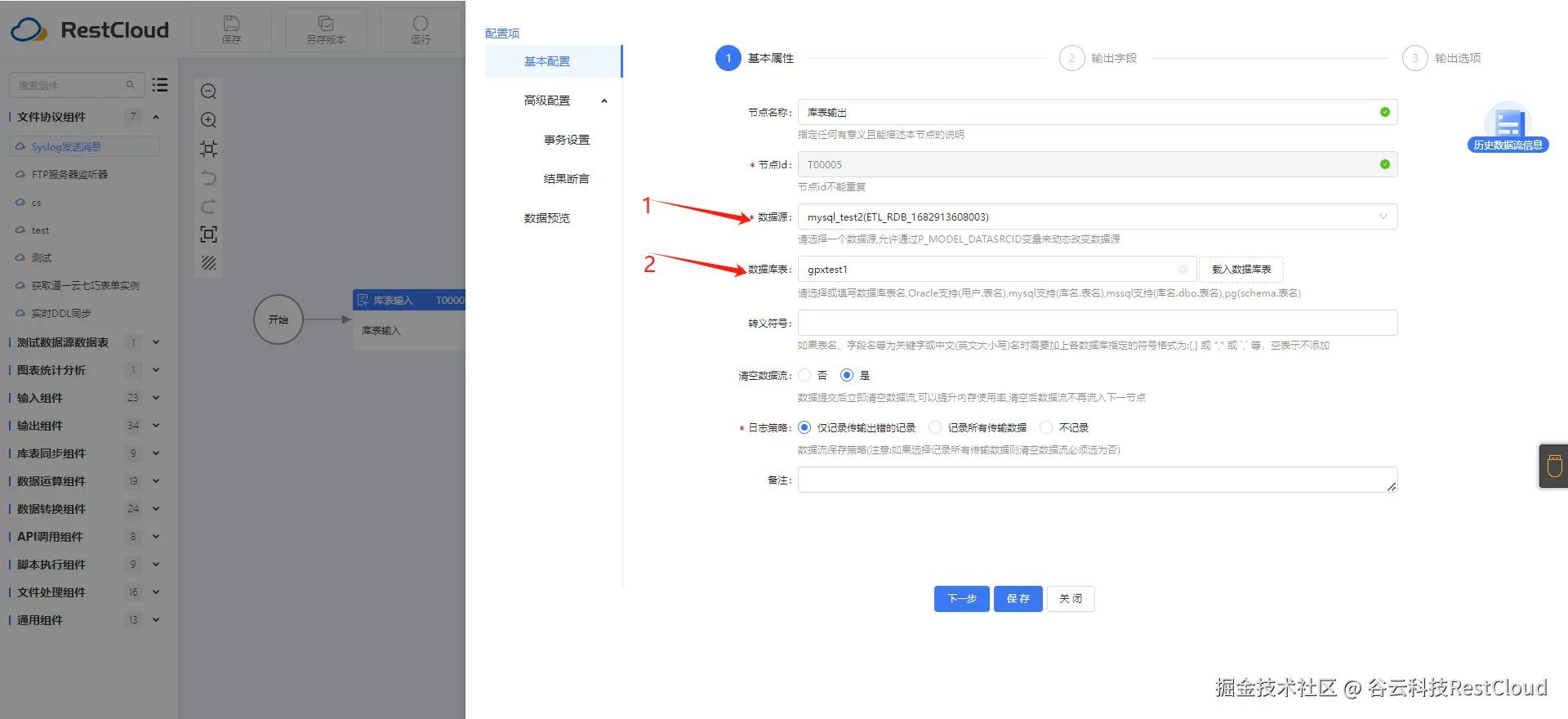Zoom out the canvas
The width and height of the screenshot is (1568, 719).
click(x=209, y=92)
